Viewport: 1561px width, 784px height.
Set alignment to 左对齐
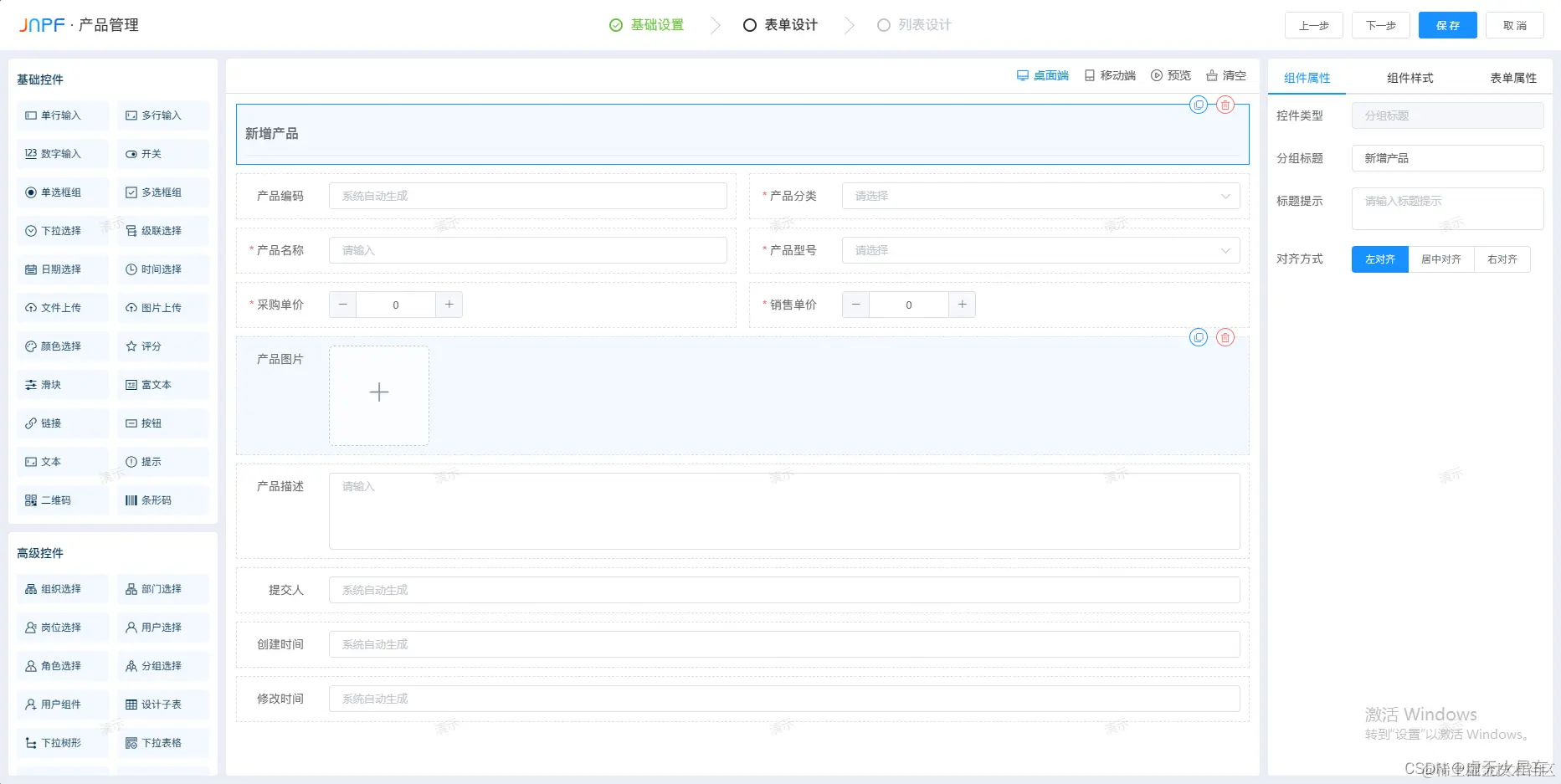click(1380, 259)
